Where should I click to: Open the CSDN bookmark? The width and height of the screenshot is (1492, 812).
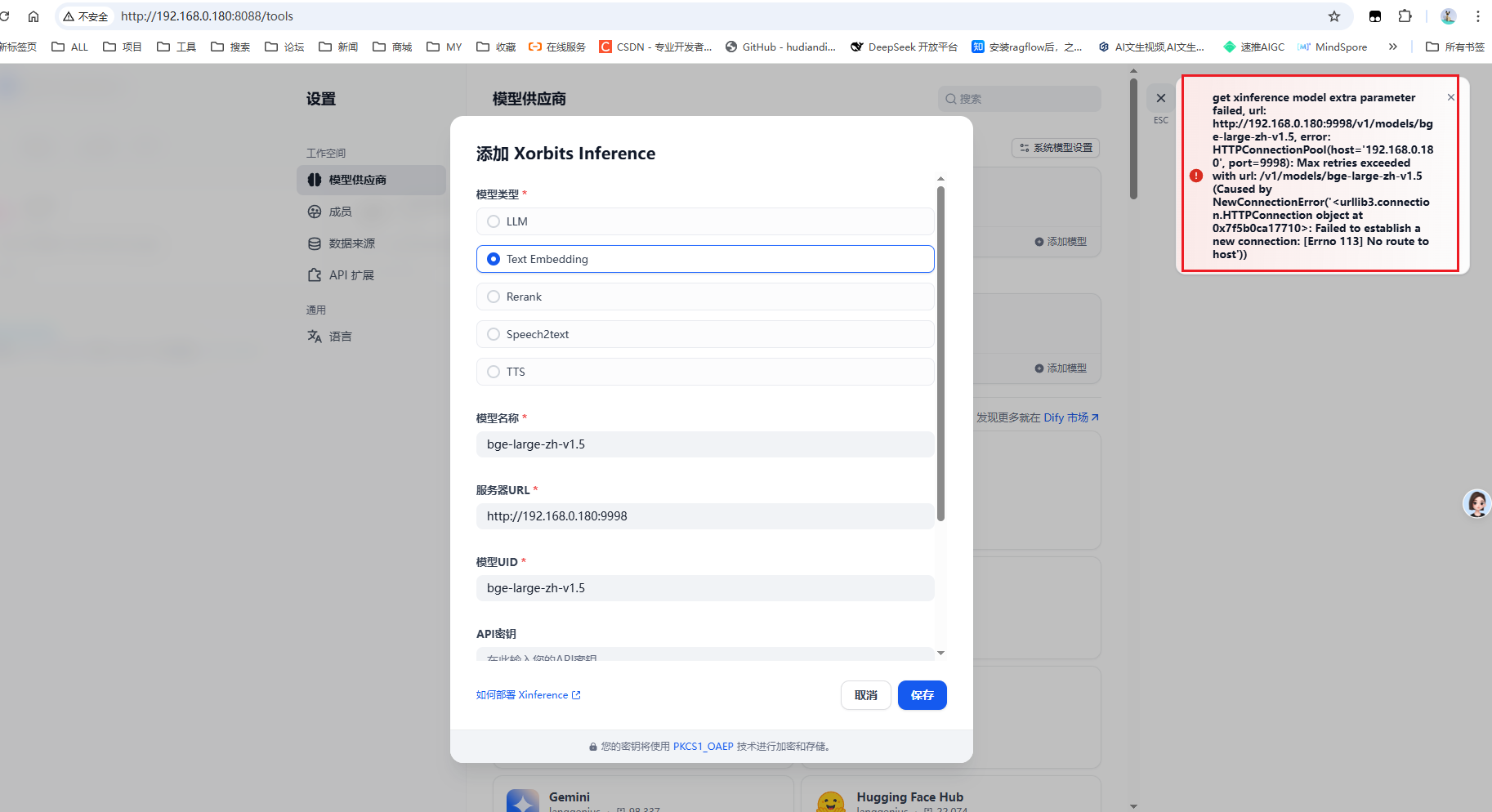(x=655, y=47)
